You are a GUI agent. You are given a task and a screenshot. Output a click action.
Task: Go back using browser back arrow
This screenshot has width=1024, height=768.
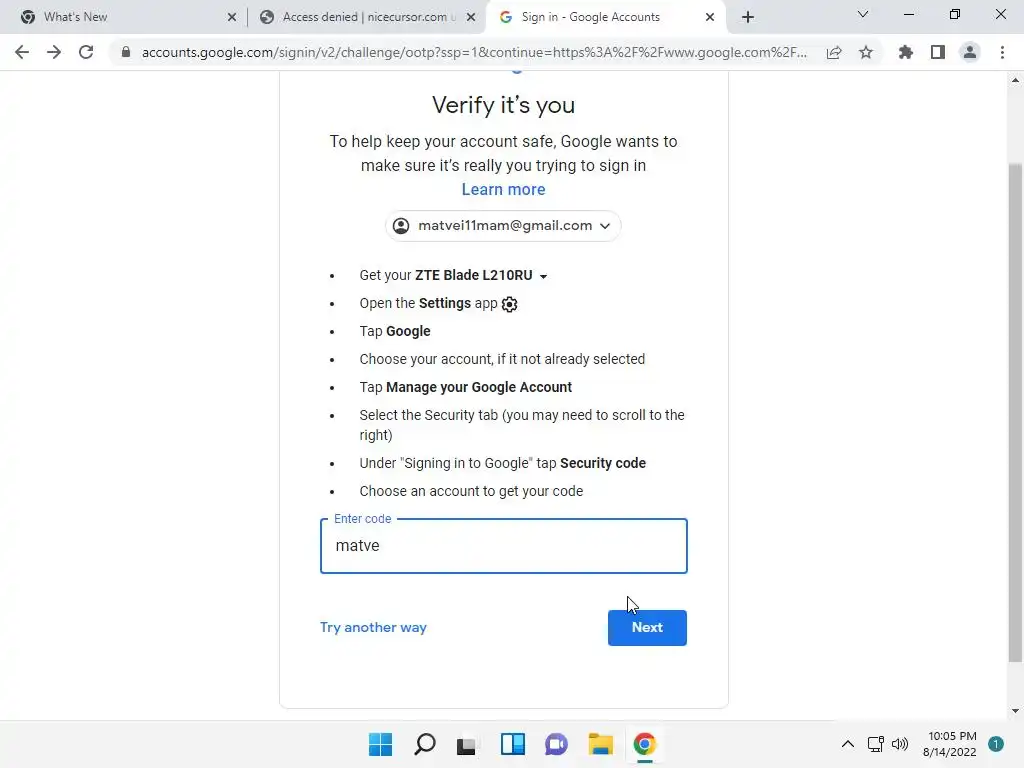(22, 52)
